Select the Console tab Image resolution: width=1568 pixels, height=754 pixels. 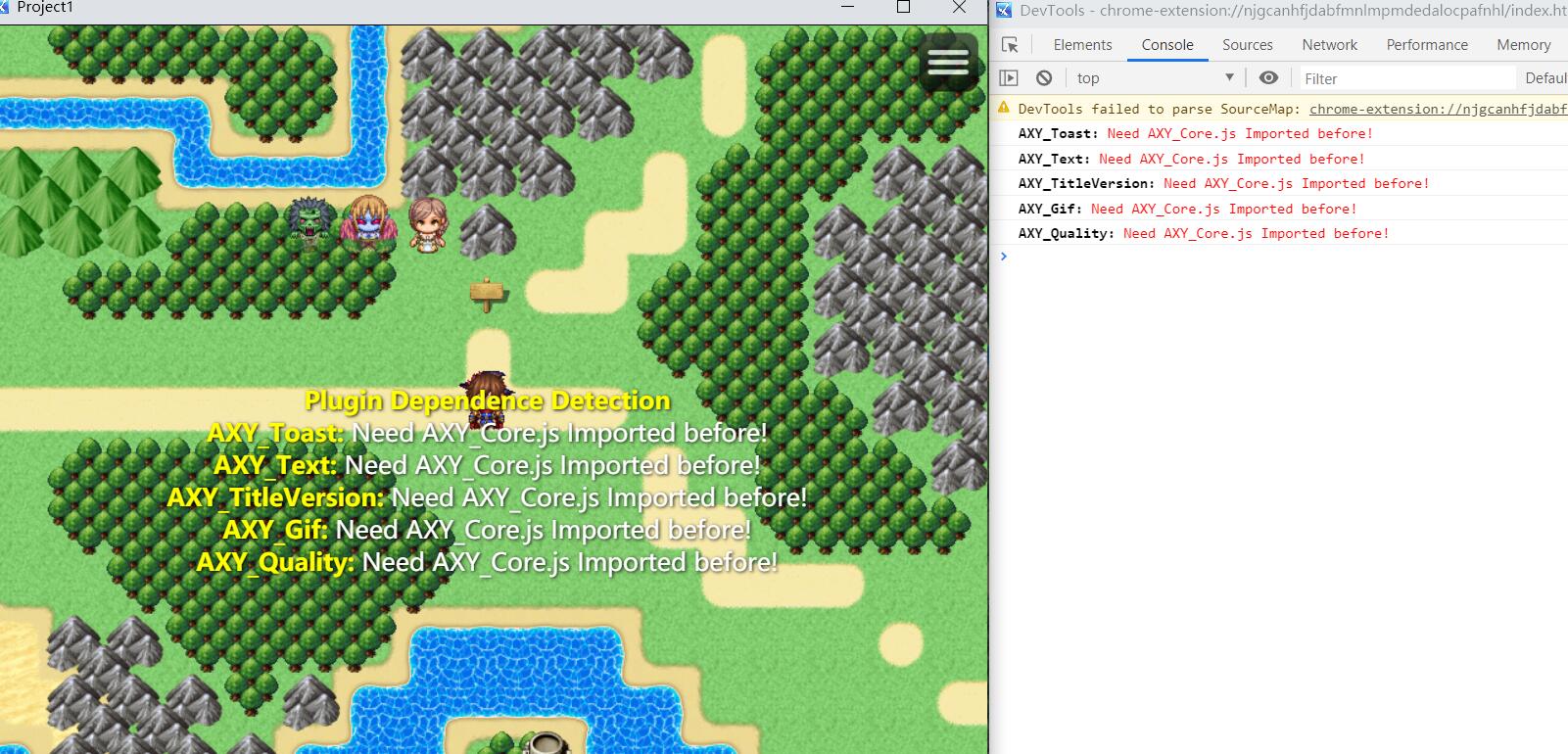[x=1167, y=45]
